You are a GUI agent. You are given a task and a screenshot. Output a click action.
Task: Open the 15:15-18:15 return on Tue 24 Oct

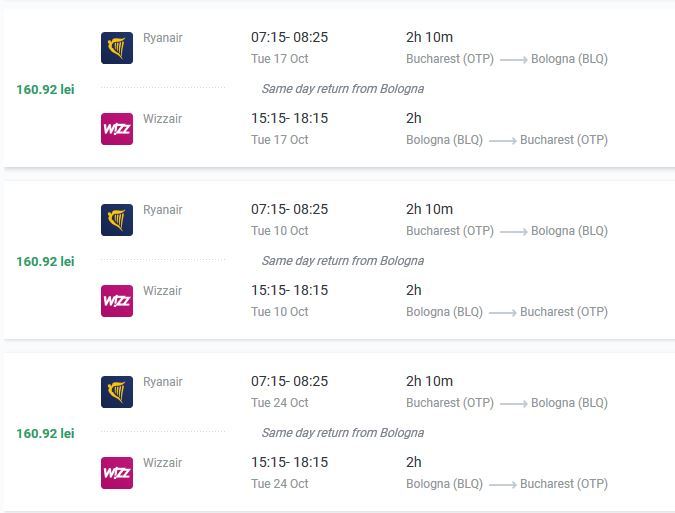click(289, 462)
